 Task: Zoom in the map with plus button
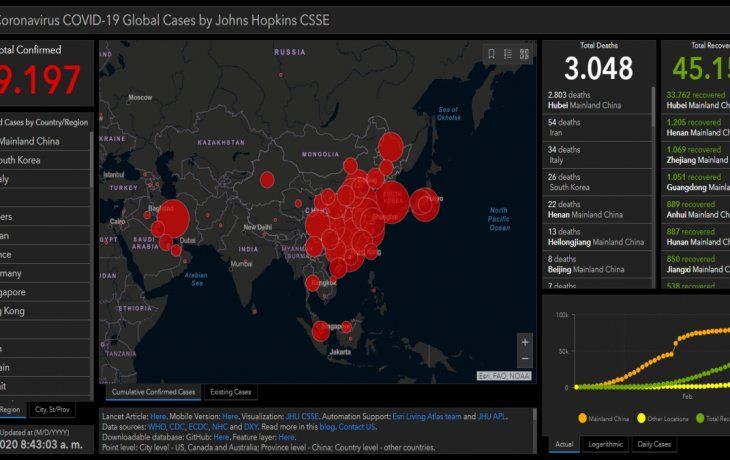pos(525,342)
